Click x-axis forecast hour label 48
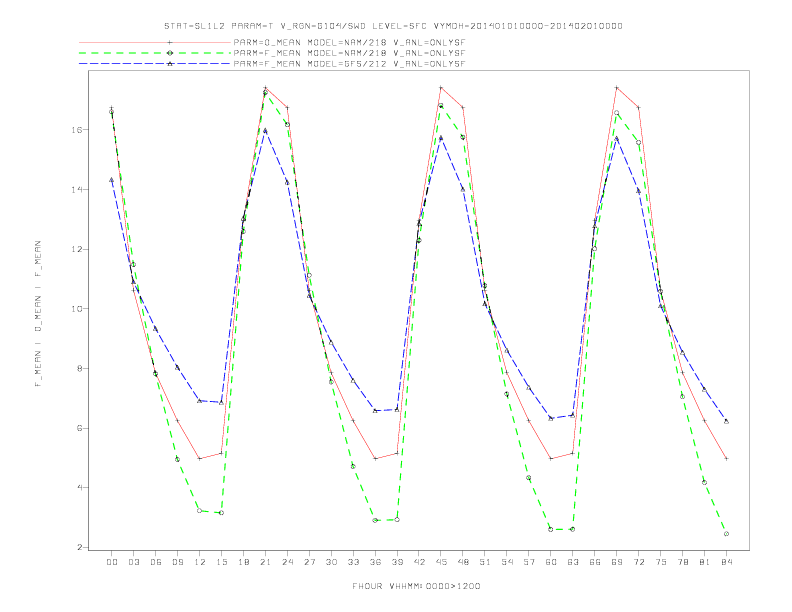Image resolution: width=792 pixels, height=612 pixels. pos(463,562)
